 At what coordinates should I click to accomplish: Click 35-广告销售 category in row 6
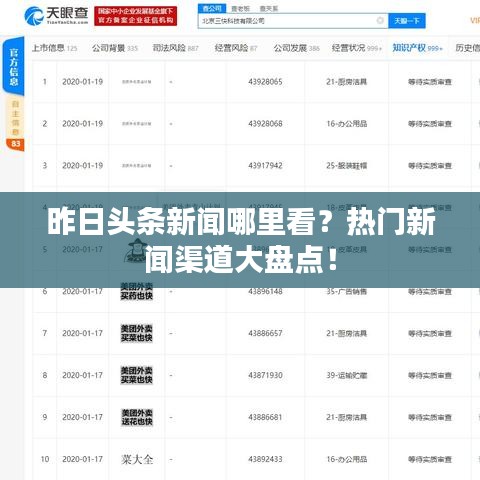point(347,291)
